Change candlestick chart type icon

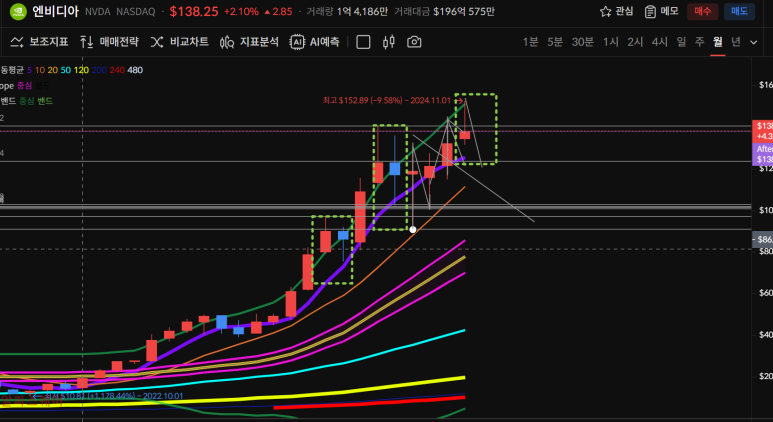click(x=388, y=42)
